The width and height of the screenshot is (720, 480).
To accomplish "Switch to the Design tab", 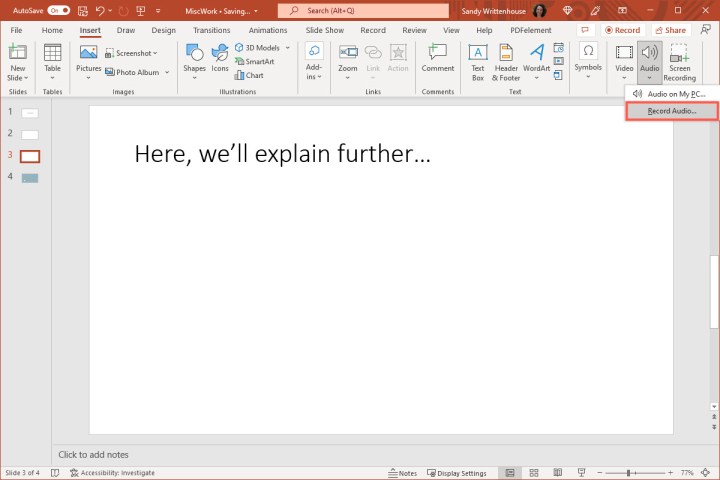I will (x=163, y=30).
